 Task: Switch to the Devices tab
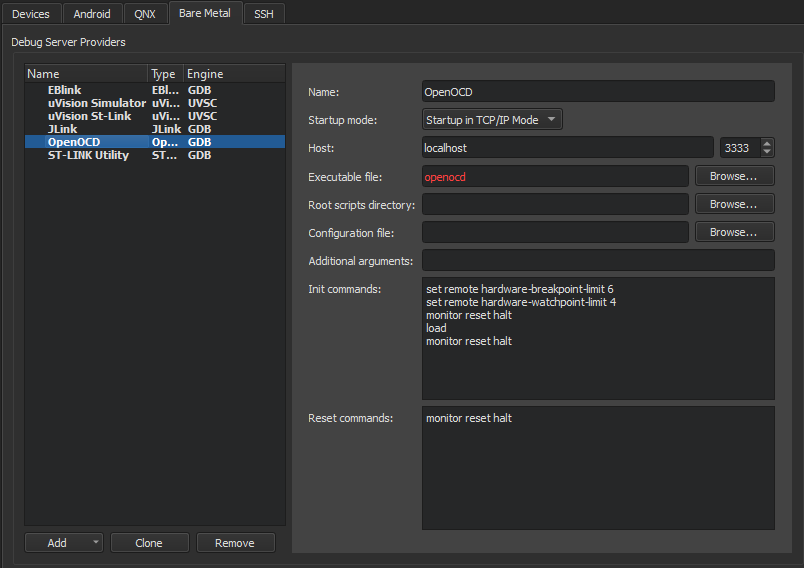pos(30,14)
